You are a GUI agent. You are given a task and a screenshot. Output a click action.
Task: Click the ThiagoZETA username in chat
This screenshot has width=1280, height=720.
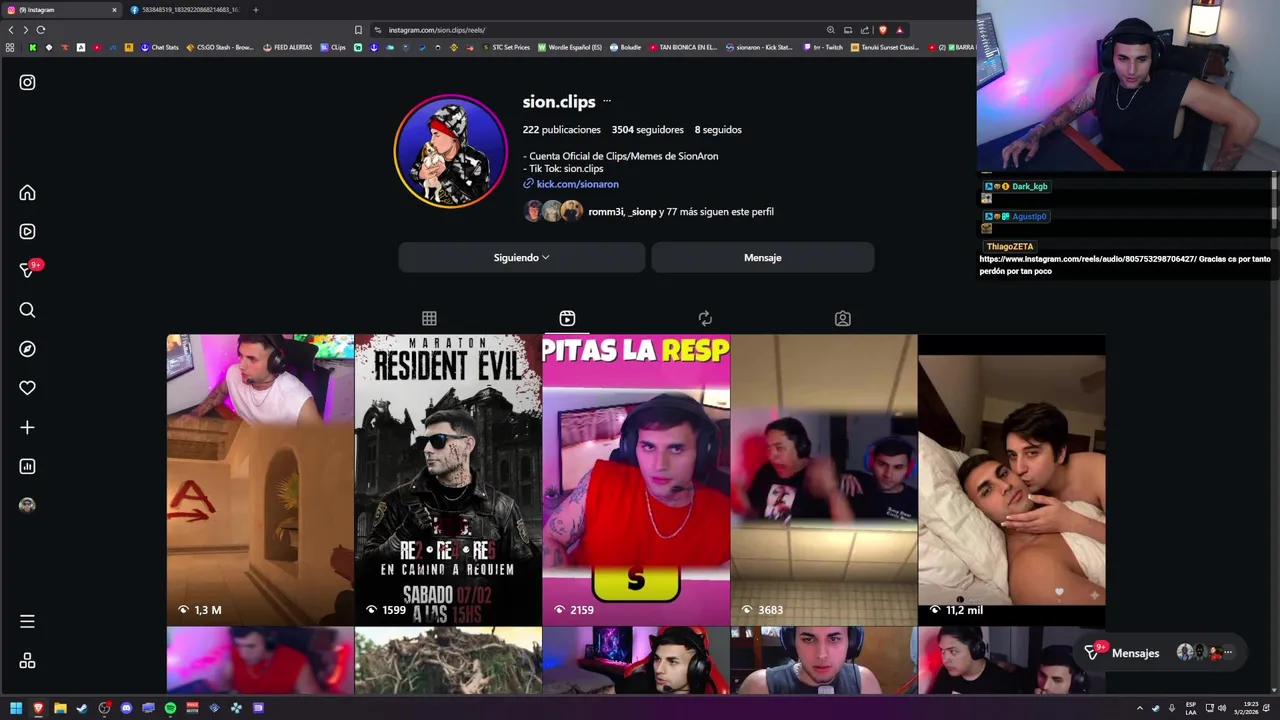(x=1010, y=246)
